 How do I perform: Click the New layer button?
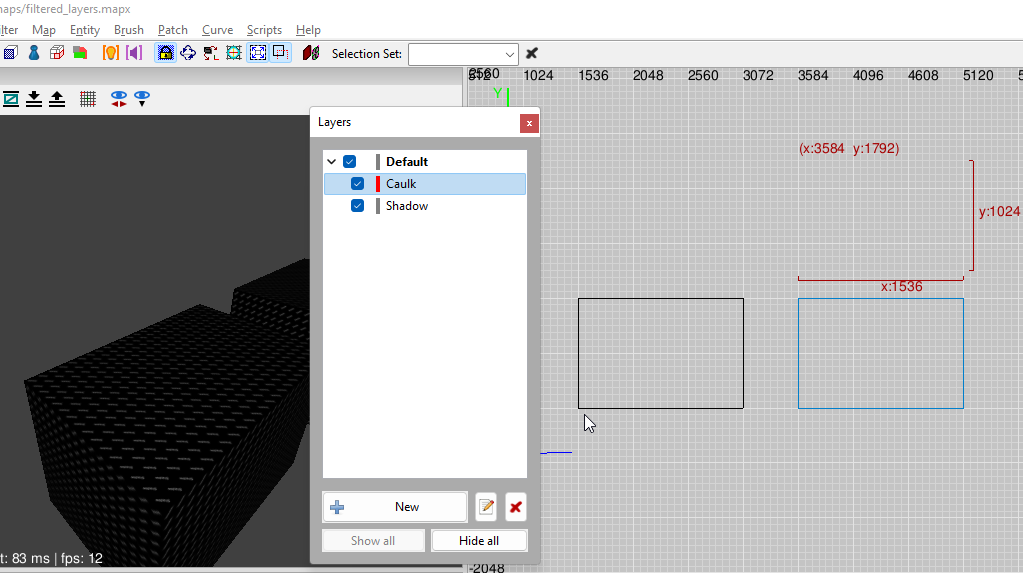pyautogui.click(x=395, y=507)
